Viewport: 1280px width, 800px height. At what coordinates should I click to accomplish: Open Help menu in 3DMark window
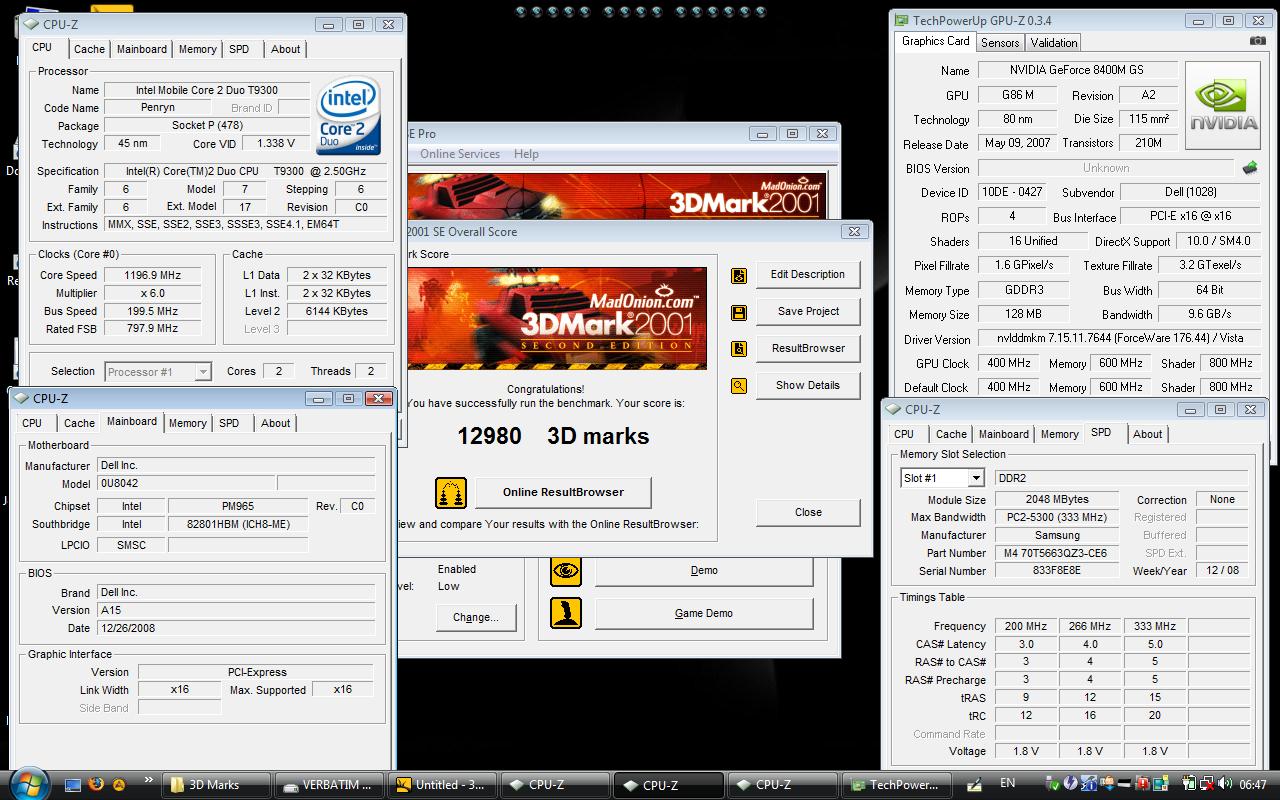pyautogui.click(x=526, y=154)
